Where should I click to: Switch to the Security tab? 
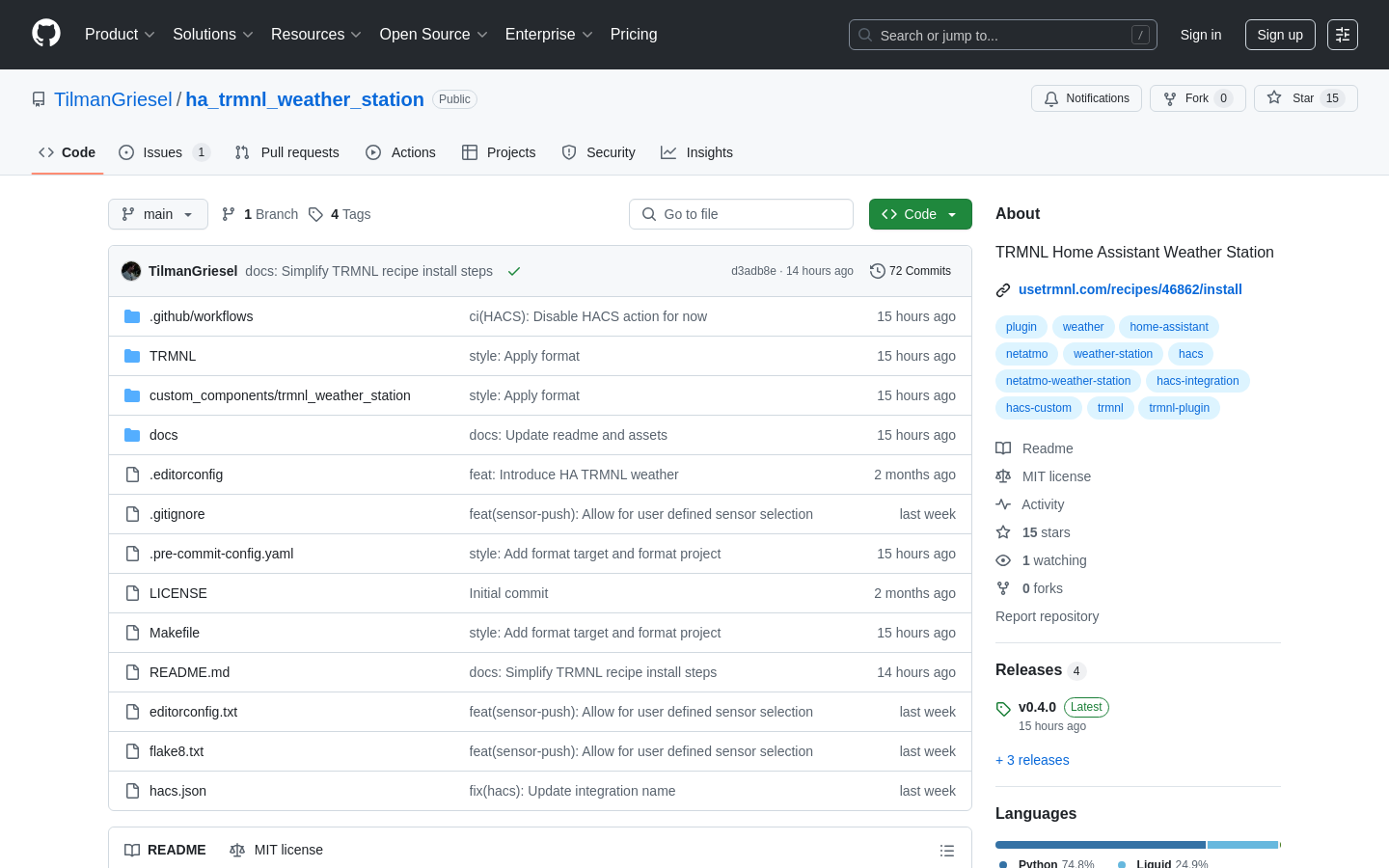pyautogui.click(x=599, y=152)
